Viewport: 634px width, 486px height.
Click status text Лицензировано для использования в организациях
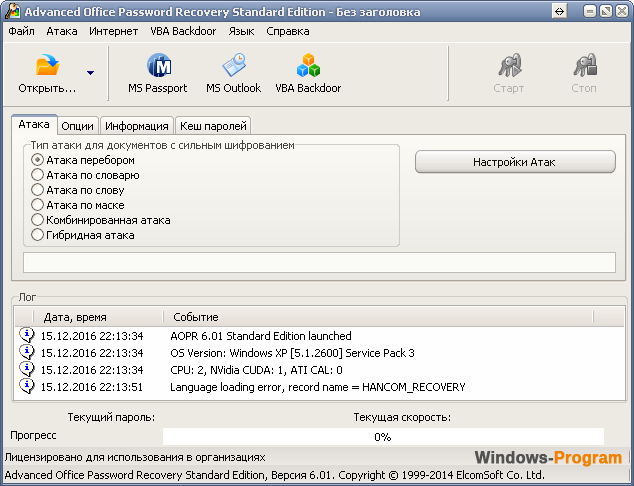pos(135,457)
